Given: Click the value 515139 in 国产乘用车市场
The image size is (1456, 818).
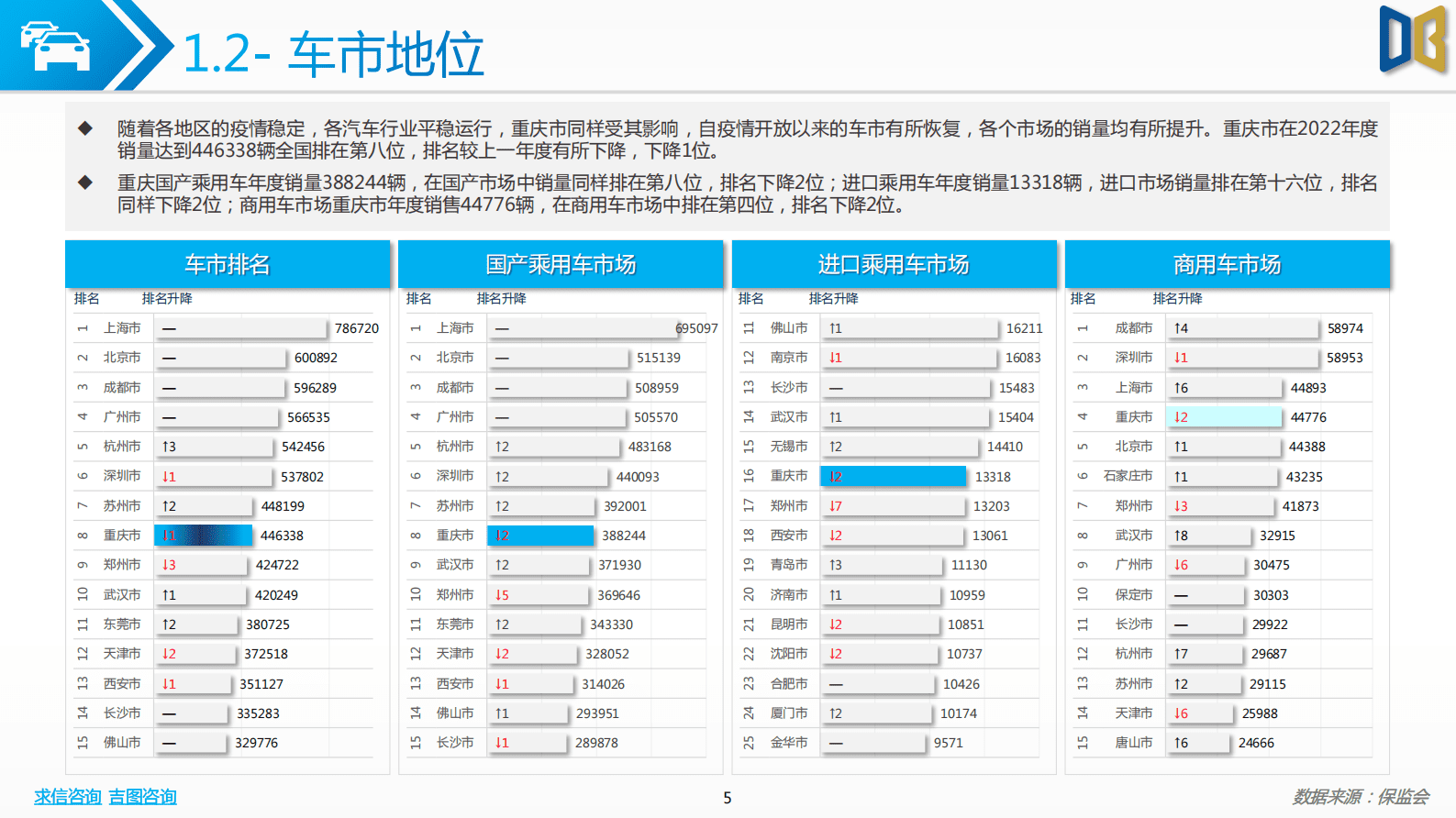Looking at the screenshot, I should tap(659, 358).
